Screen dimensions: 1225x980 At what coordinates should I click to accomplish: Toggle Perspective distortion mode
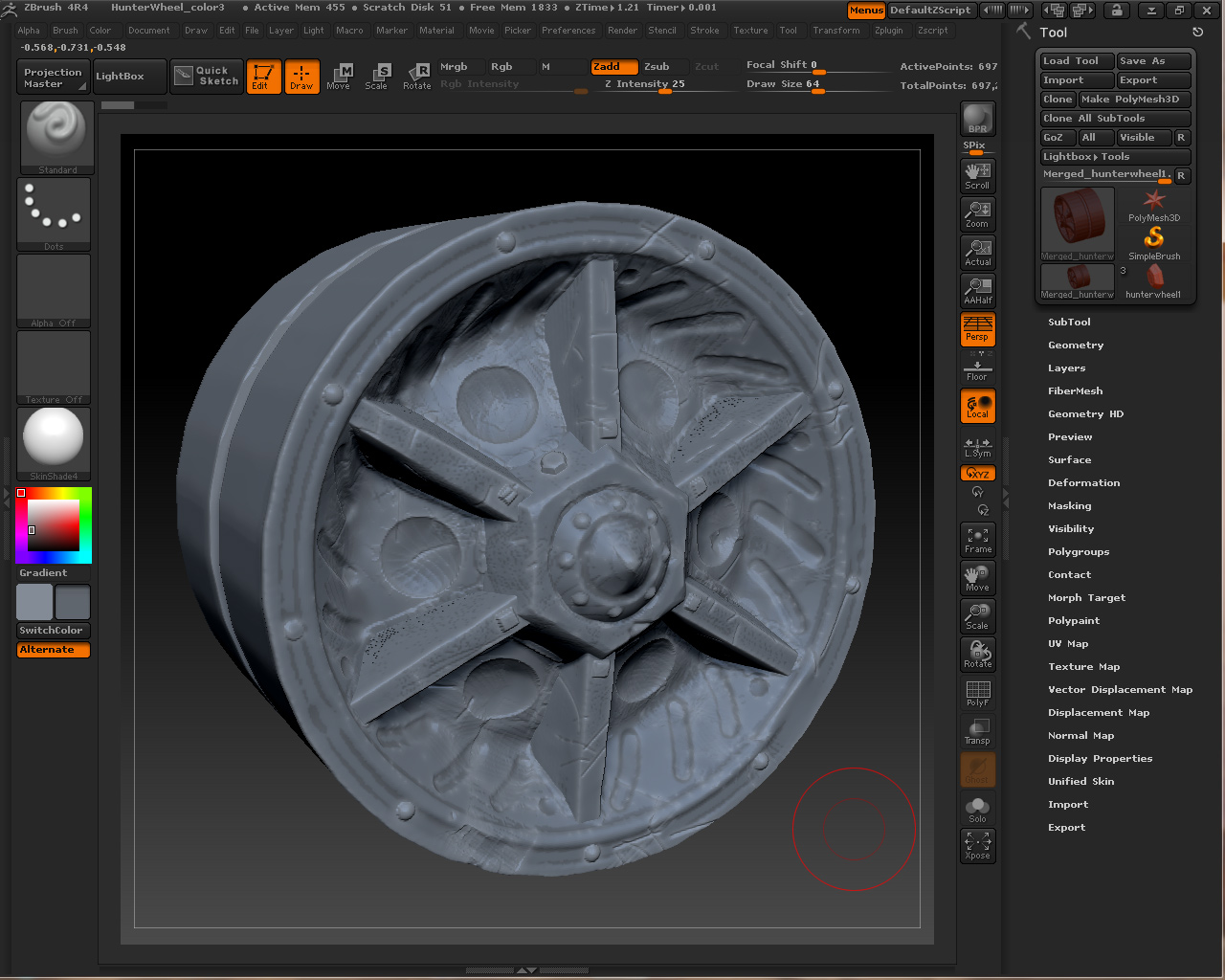pyautogui.click(x=977, y=328)
